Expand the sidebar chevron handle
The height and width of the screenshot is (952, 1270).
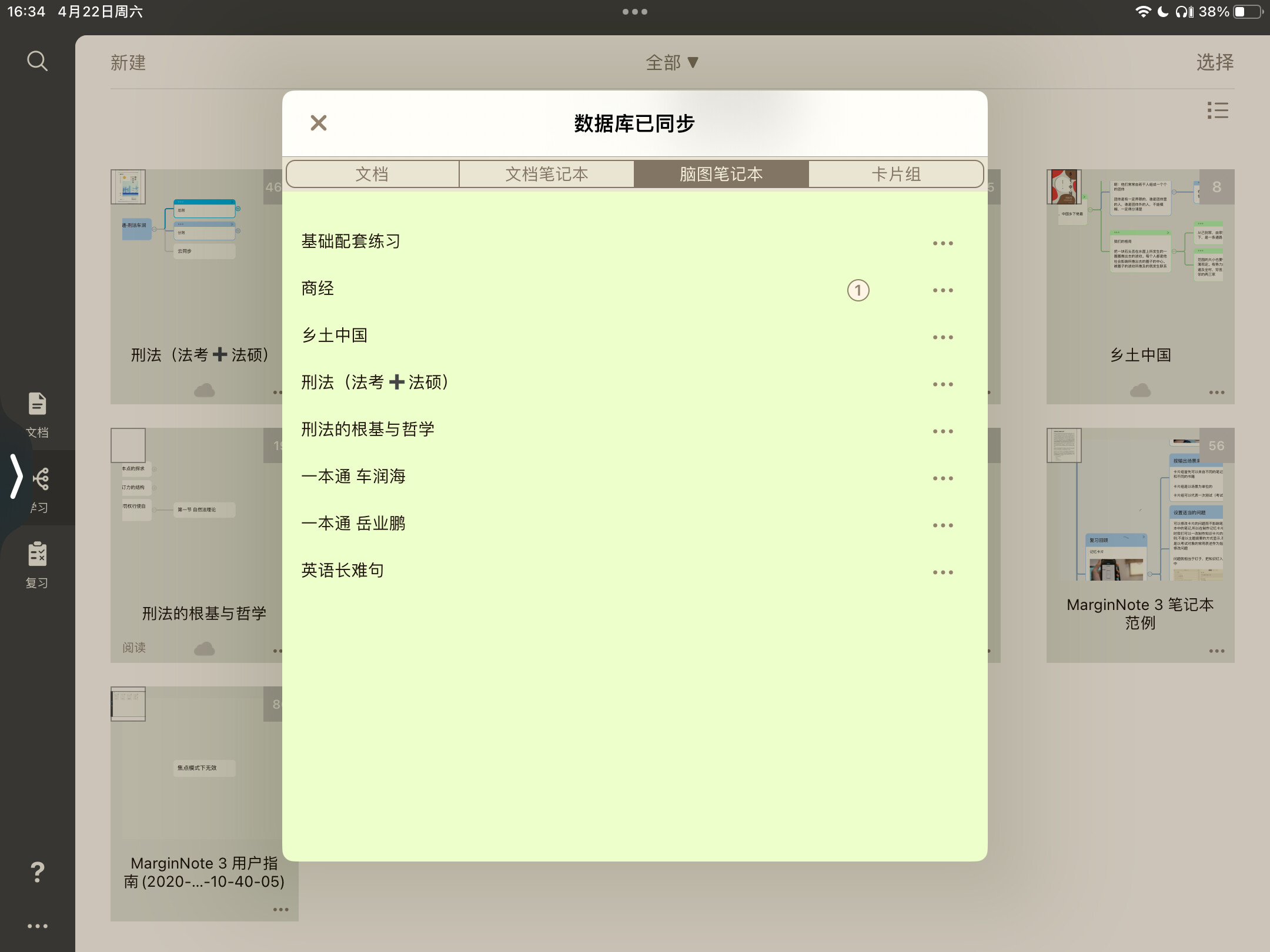coord(16,476)
